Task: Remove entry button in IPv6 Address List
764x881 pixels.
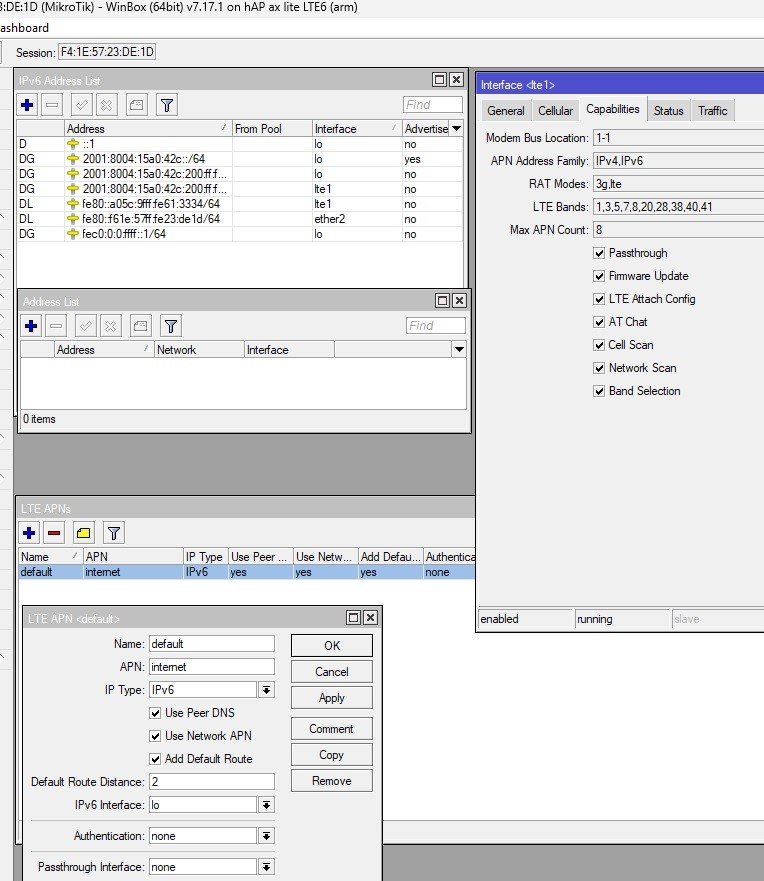Action: point(52,105)
